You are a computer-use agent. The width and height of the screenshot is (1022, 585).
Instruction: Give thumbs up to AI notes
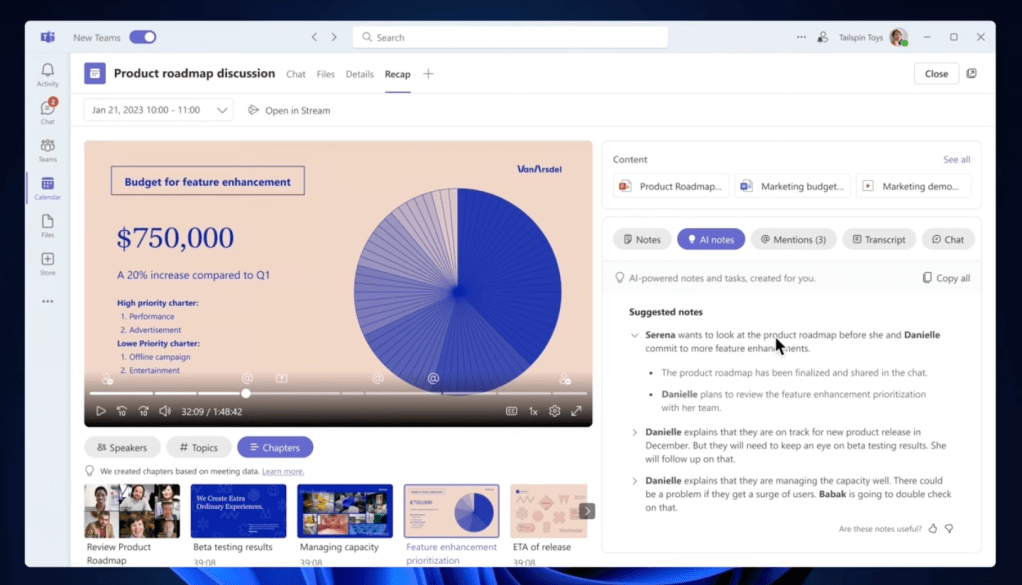tap(933, 528)
